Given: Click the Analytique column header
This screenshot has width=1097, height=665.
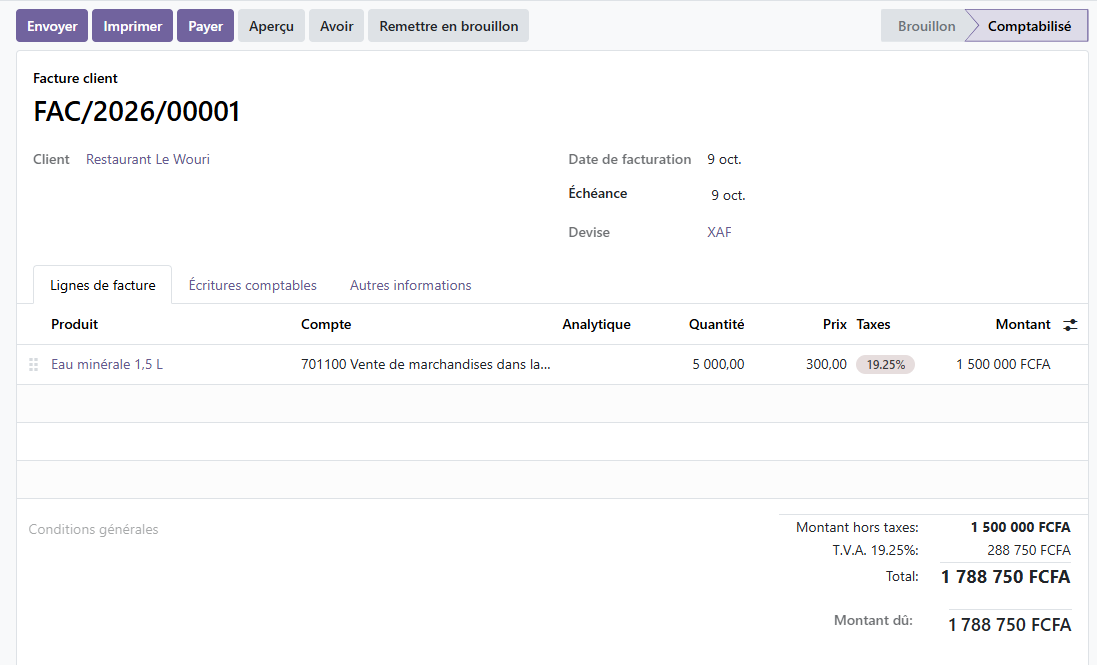Looking at the screenshot, I should 596,324.
